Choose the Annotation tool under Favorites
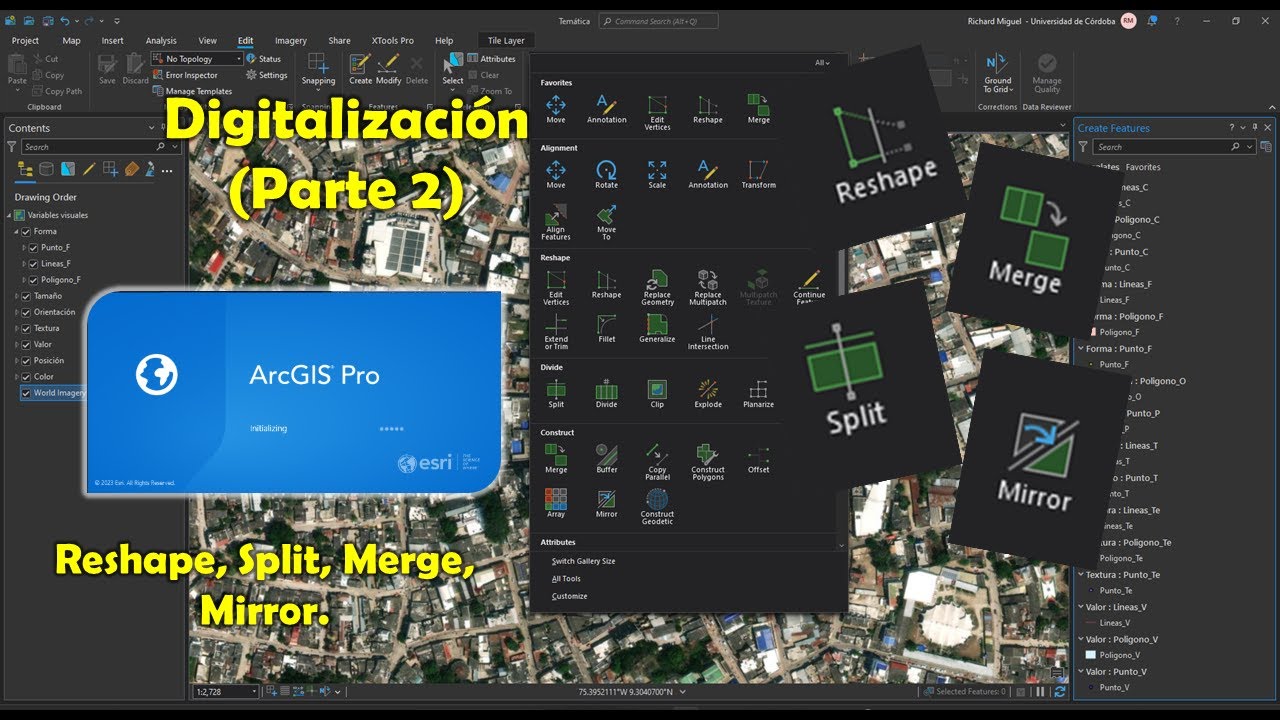Image resolution: width=1280 pixels, height=720 pixels. click(606, 109)
